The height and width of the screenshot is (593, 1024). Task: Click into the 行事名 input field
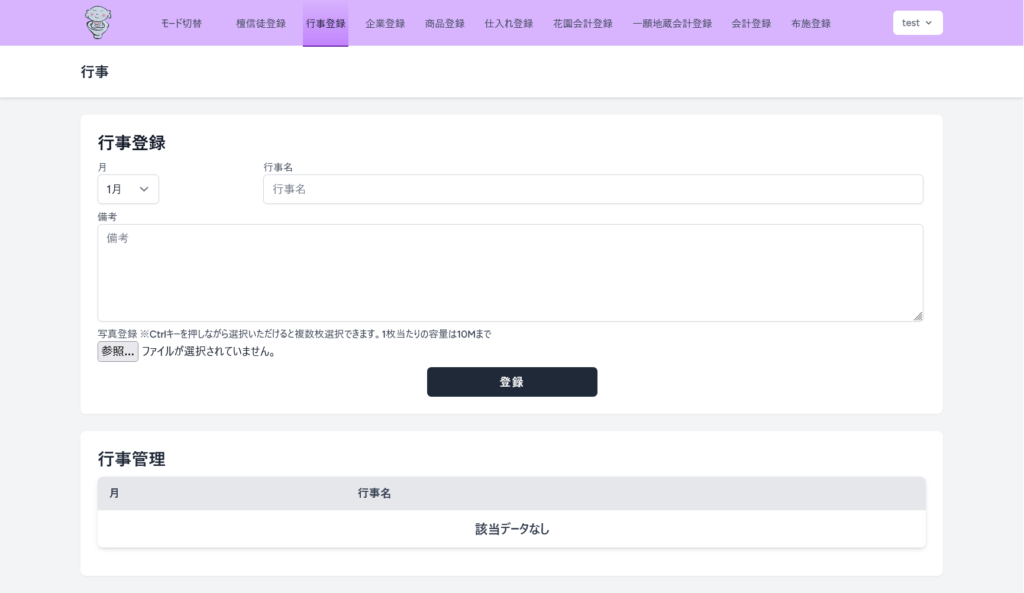click(x=592, y=188)
